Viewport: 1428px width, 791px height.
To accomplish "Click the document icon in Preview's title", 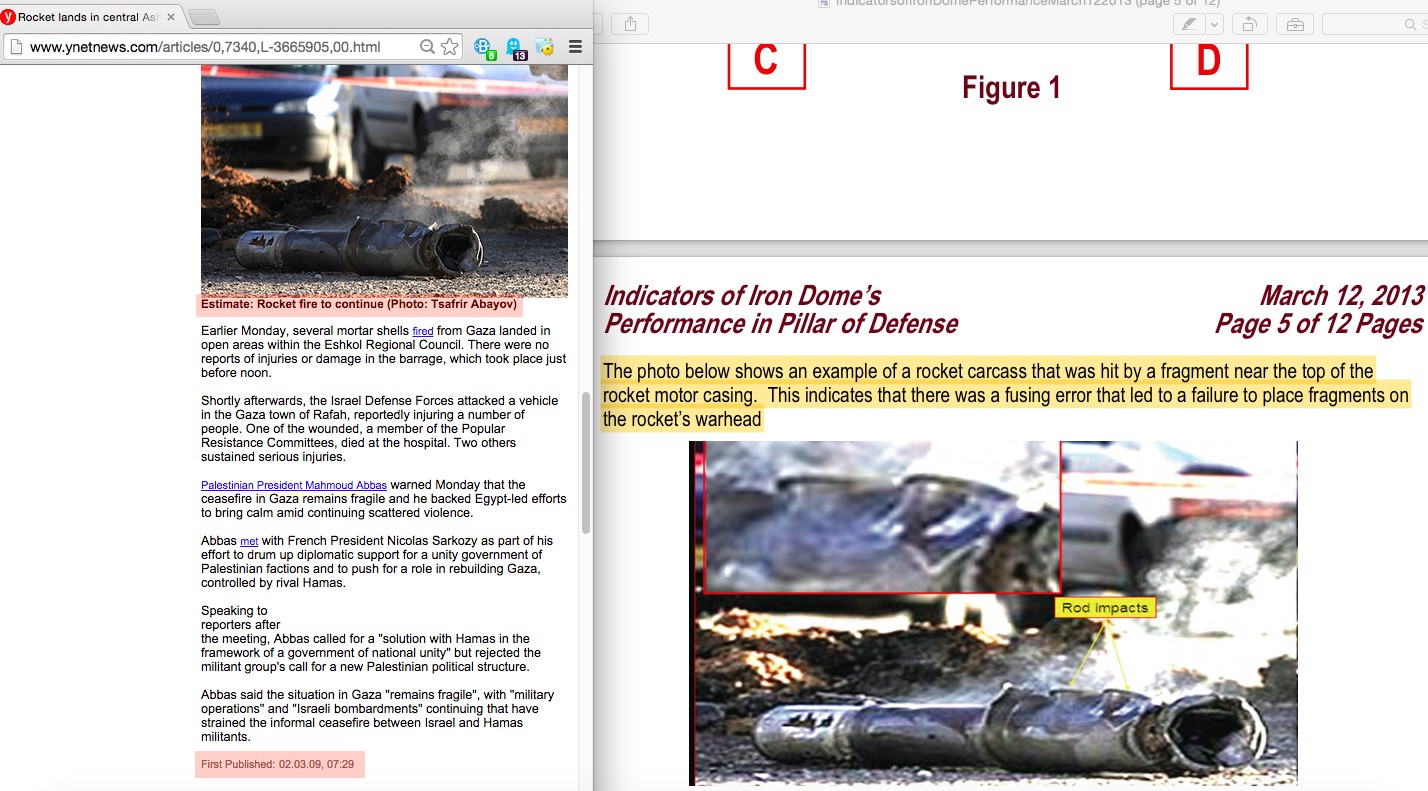I will [x=823, y=3].
